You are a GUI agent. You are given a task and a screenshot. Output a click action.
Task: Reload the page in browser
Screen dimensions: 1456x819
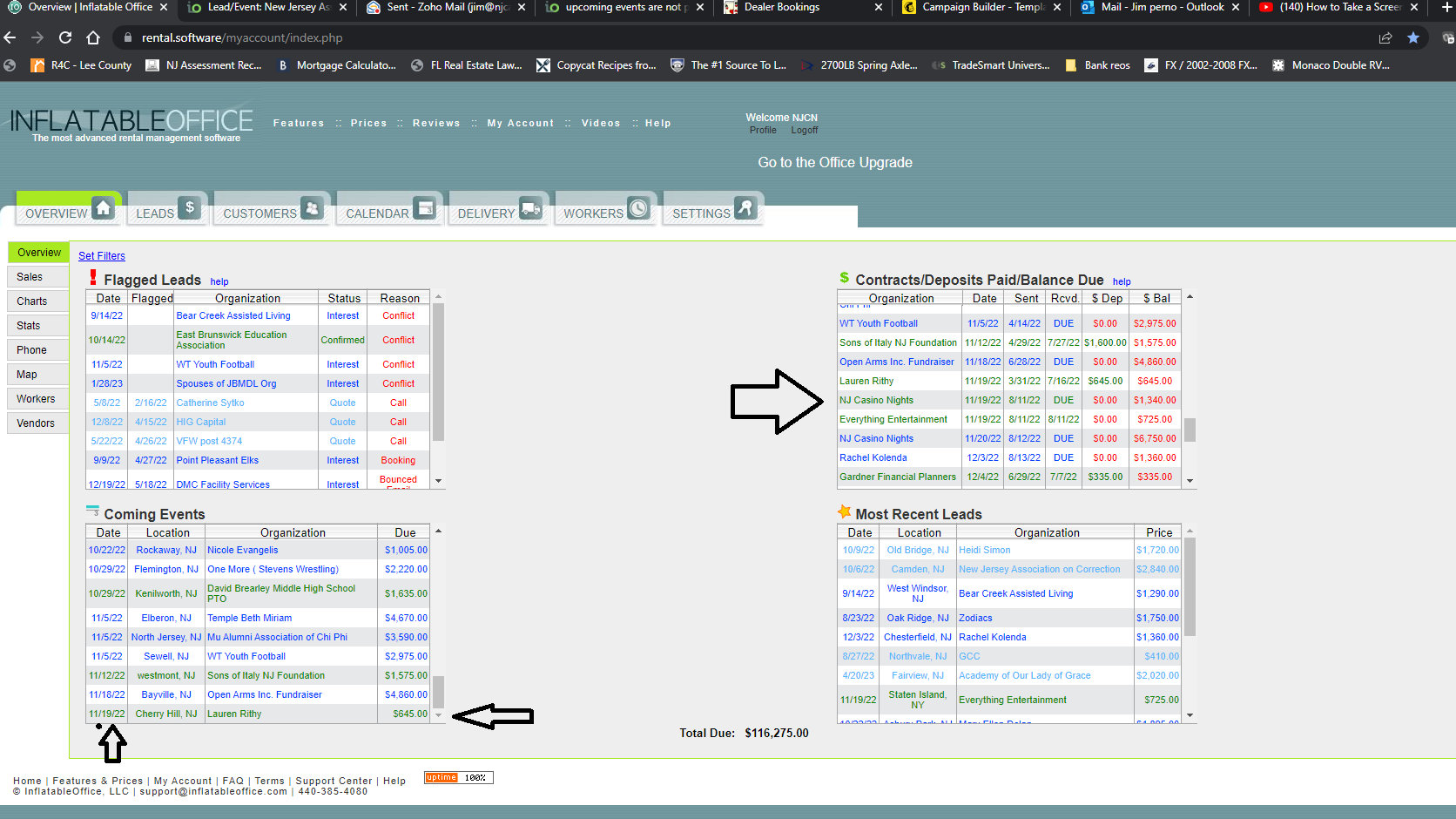coord(65,37)
